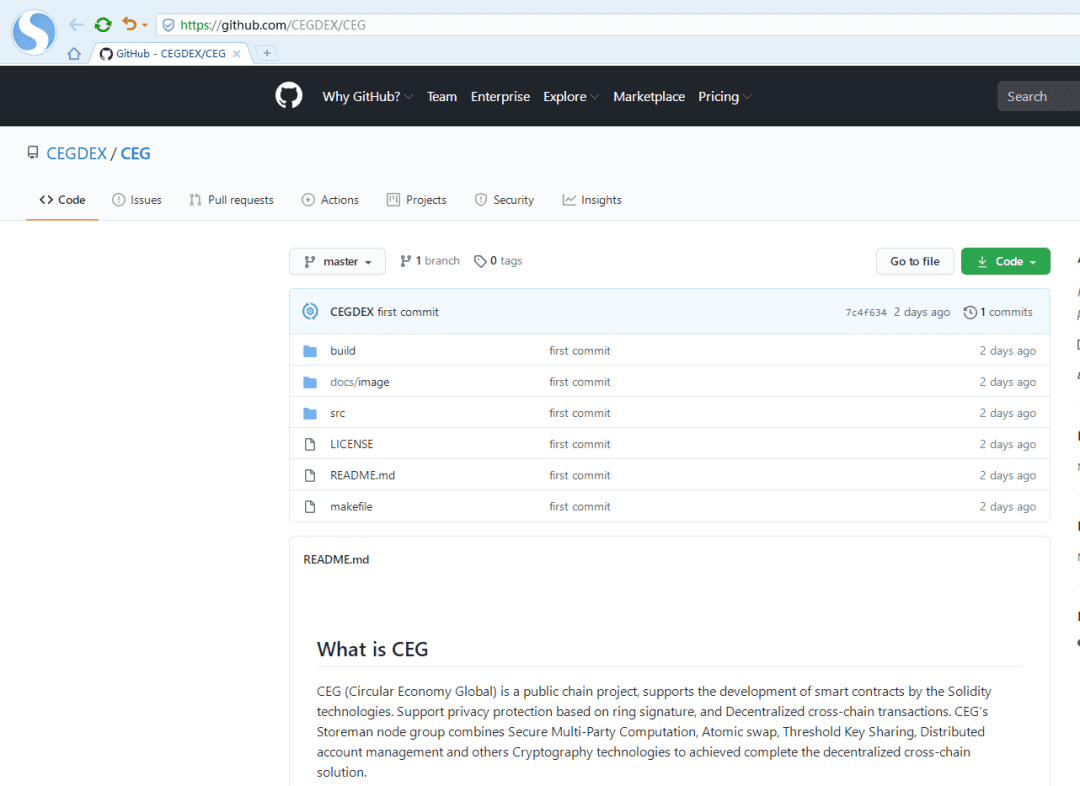Expand the Pricing menu
Viewport: 1080px width, 786px height.
pyautogui.click(x=725, y=96)
